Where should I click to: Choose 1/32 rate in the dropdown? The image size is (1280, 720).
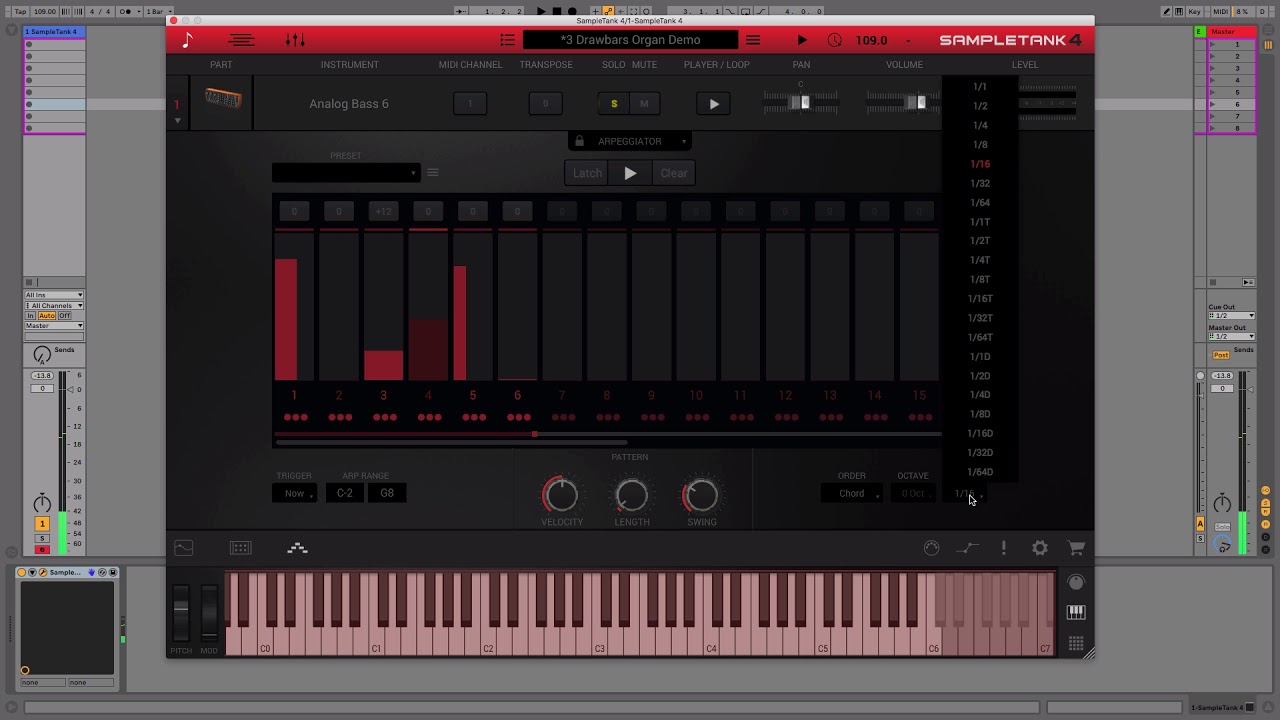tap(980, 183)
